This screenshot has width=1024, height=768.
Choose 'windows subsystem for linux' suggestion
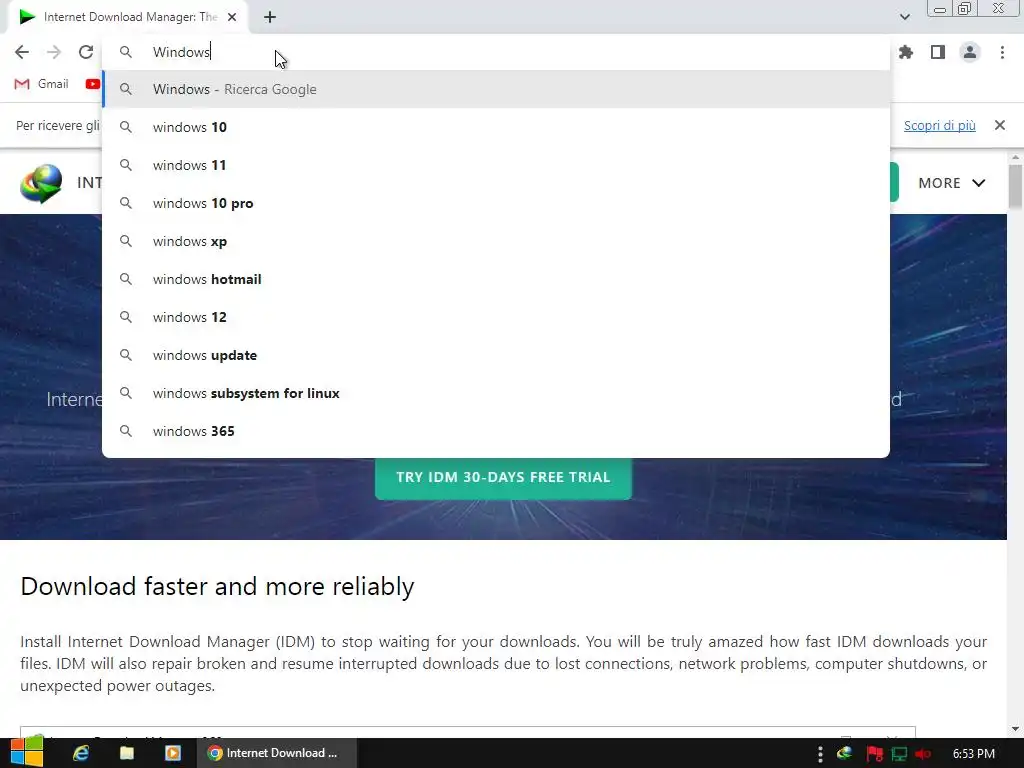(x=496, y=393)
